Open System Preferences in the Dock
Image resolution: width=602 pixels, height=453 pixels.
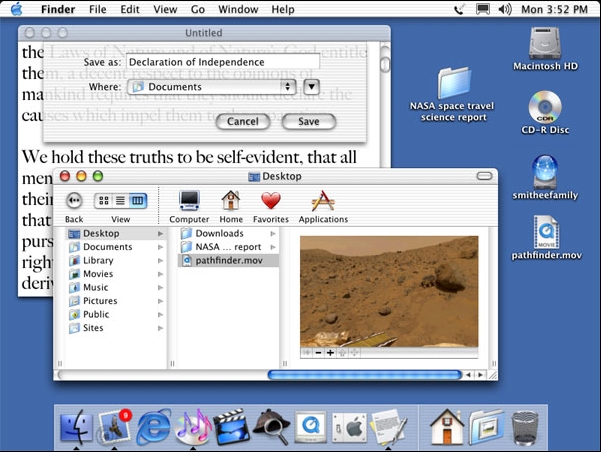pyautogui.click(x=349, y=428)
